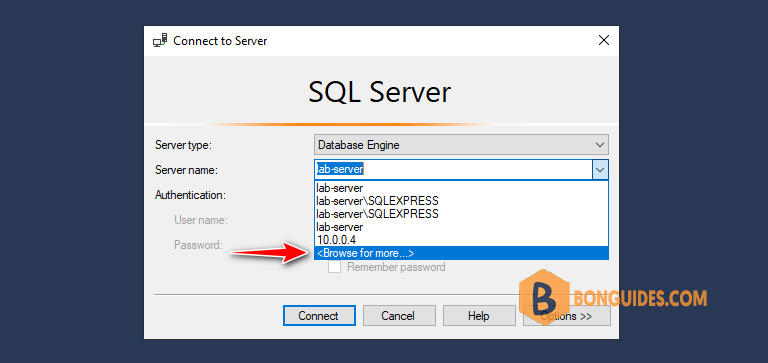Click the BONGUIDES.COM watermark text
768x363 pixels.
pyautogui.click(x=640, y=298)
